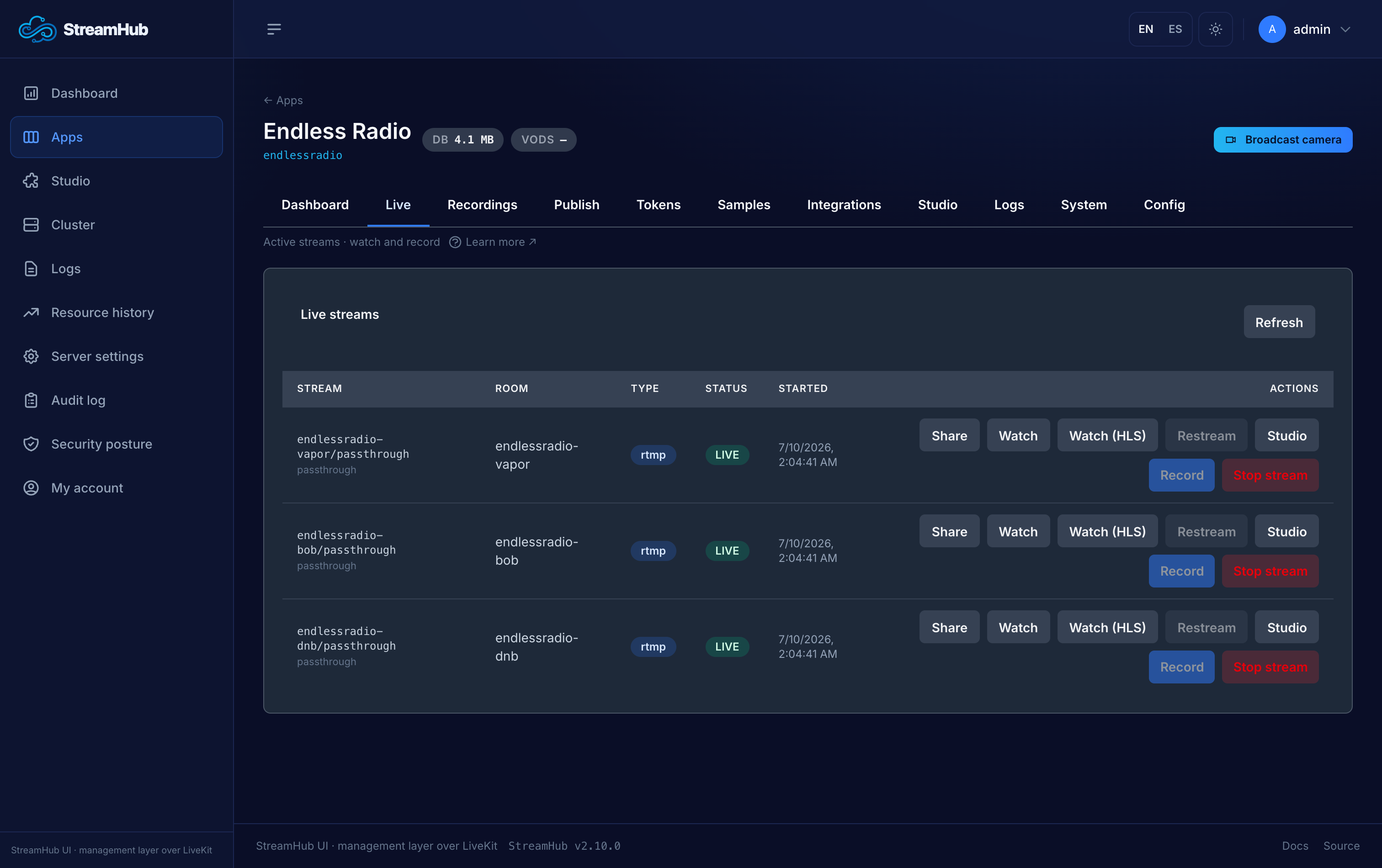Open the Integrations tab
The width and height of the screenshot is (1382, 868).
844,205
